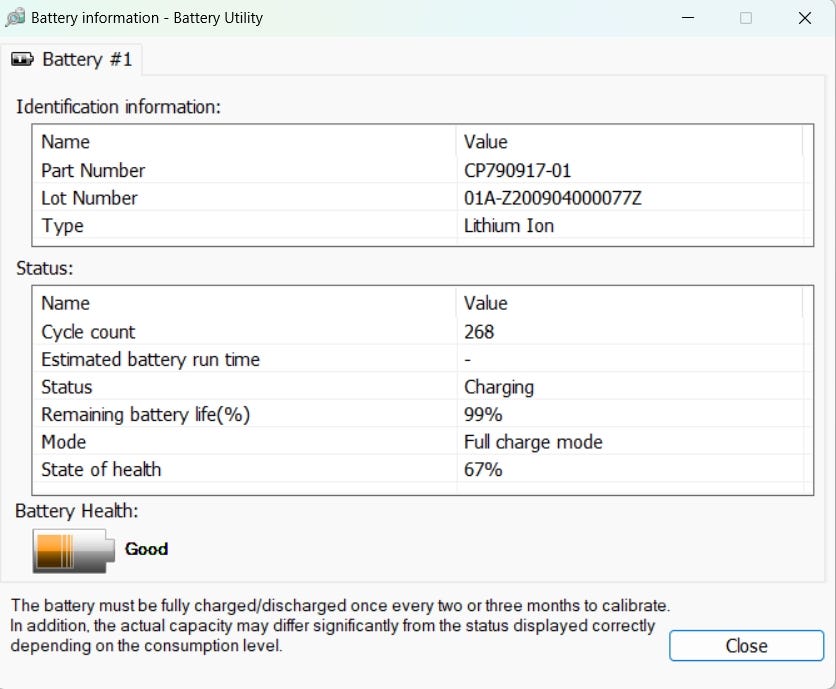
Task: Close the window using the title bar X
Action: (x=804, y=18)
